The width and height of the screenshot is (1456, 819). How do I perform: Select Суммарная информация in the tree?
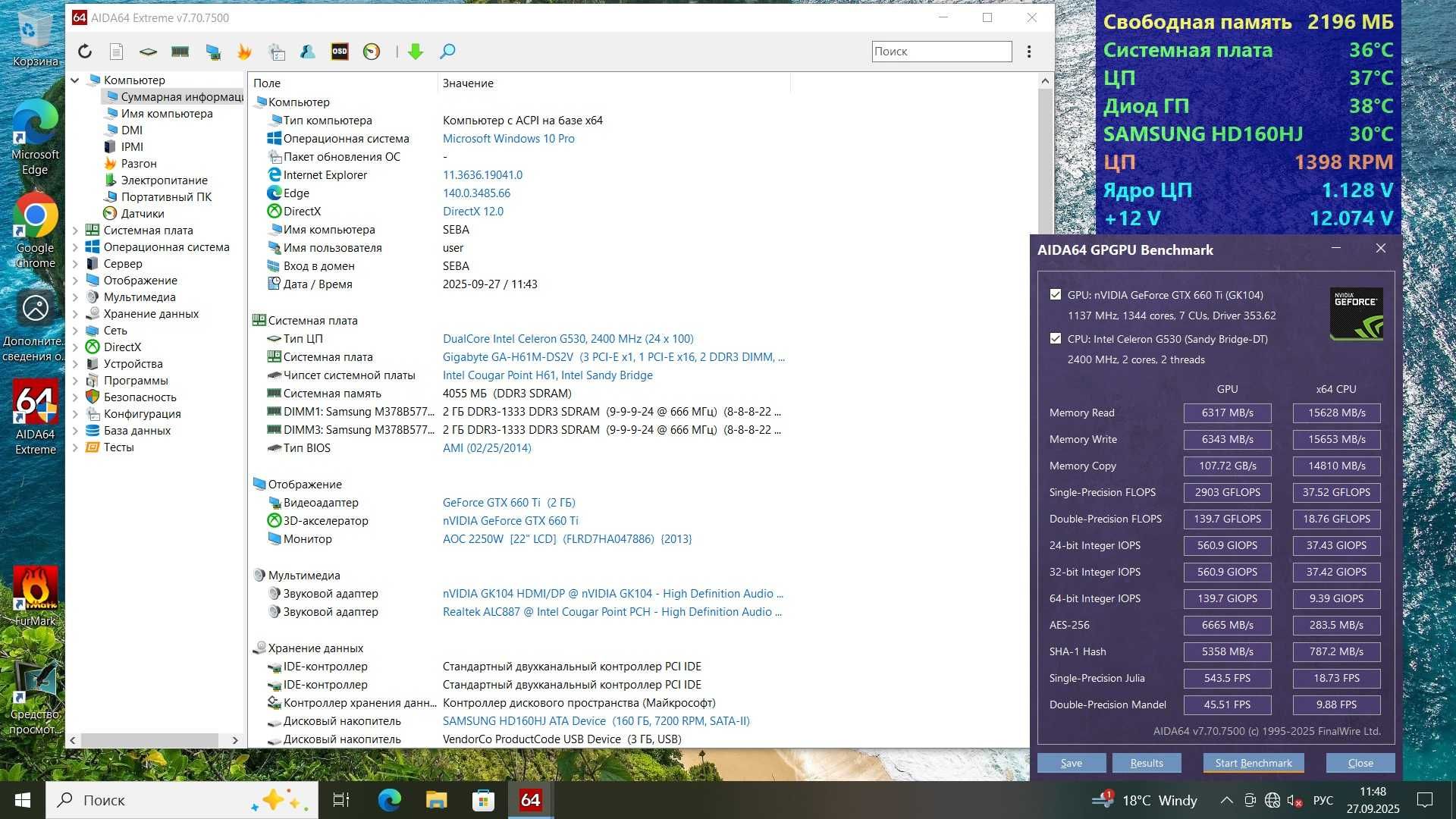coord(174,96)
